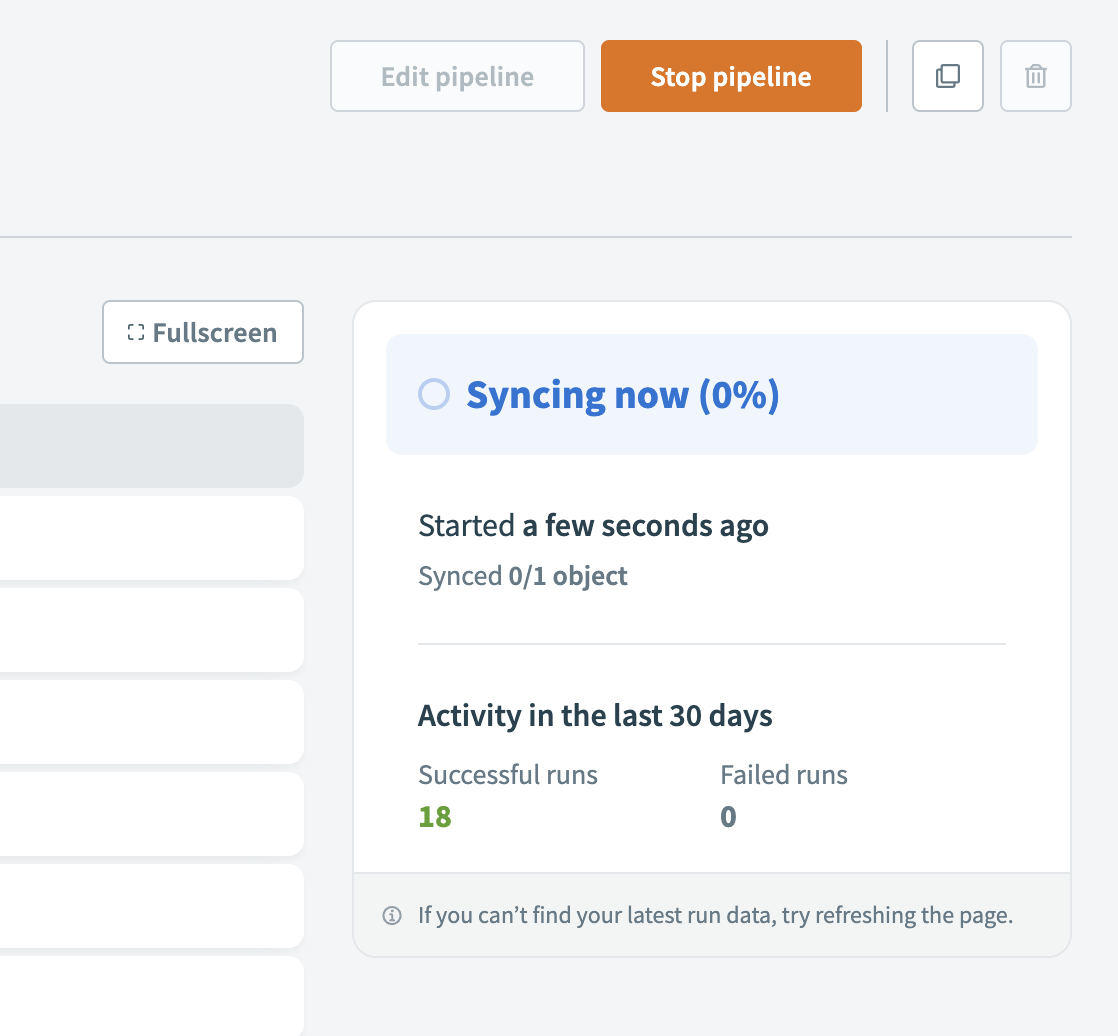Click the 'Failed runs' count of 0
This screenshot has width=1118, height=1036.
point(728,816)
